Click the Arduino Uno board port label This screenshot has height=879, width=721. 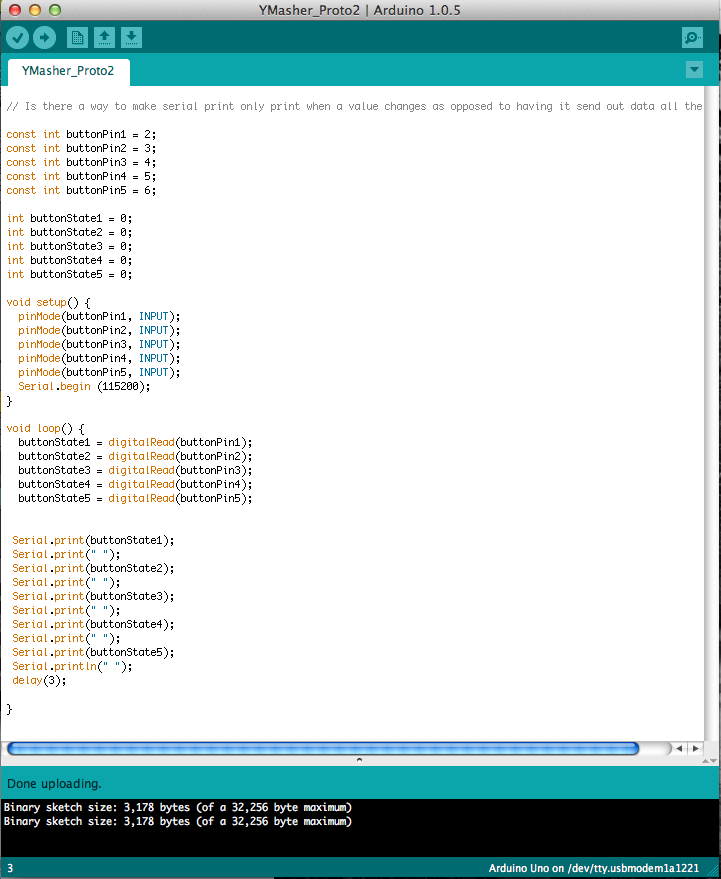593,868
